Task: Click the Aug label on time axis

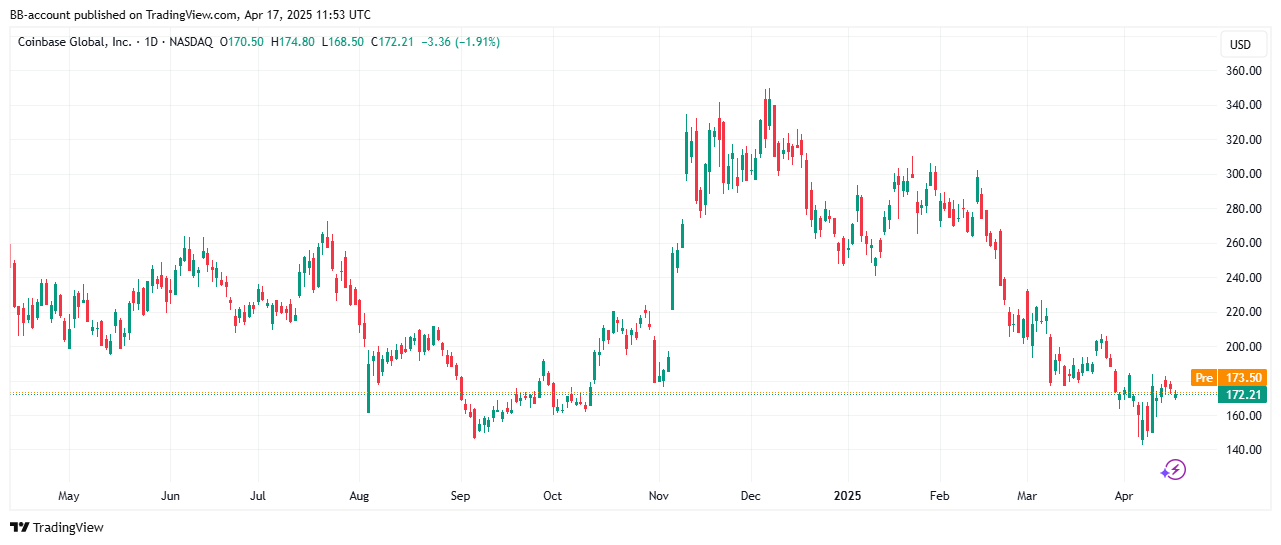Action: 360,495
